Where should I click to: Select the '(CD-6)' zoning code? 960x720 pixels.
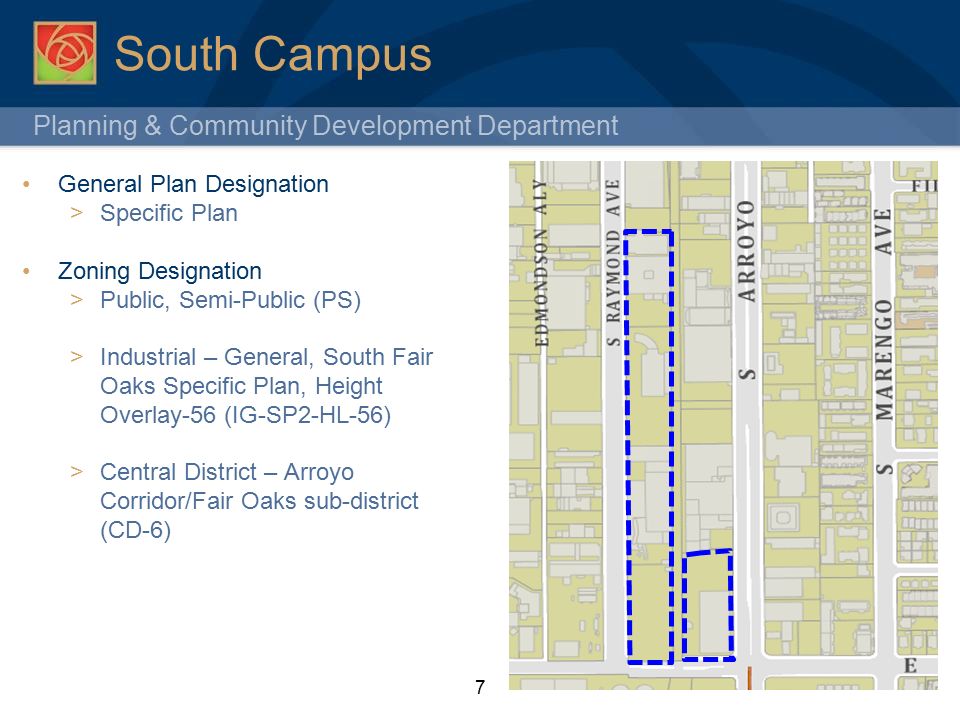click(x=135, y=530)
